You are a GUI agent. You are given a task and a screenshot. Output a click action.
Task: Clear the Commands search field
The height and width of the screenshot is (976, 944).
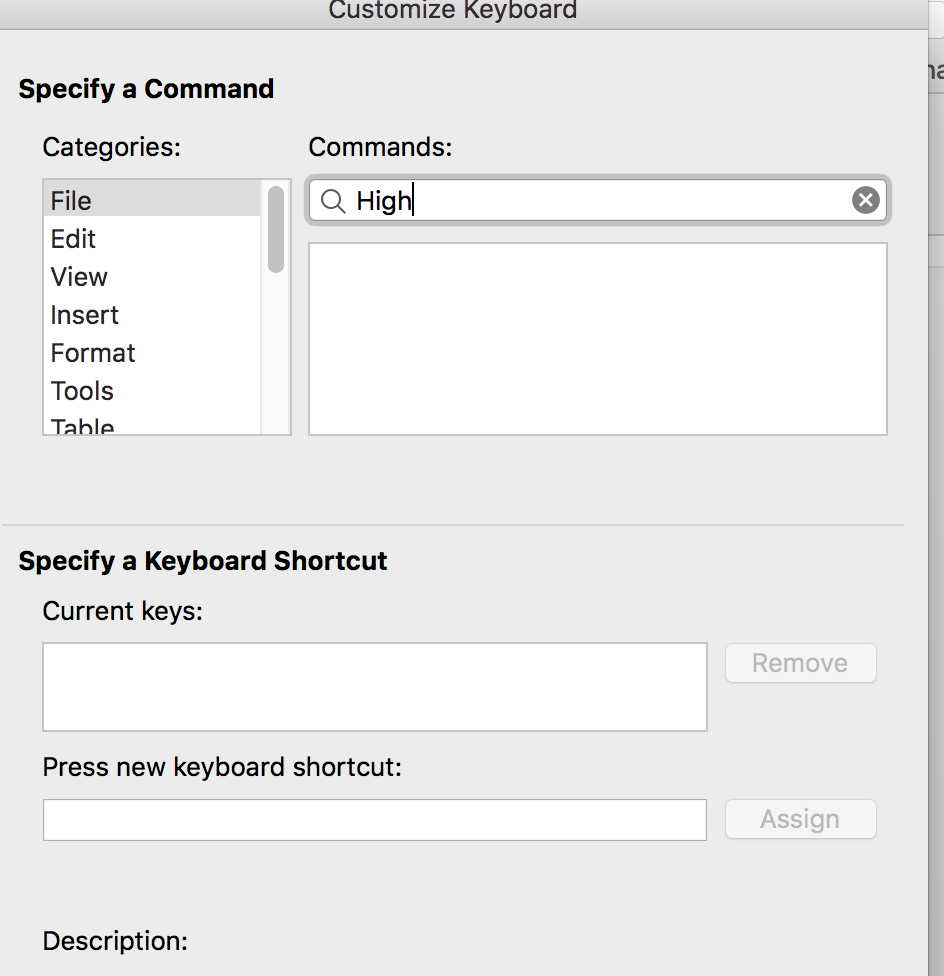tap(865, 200)
